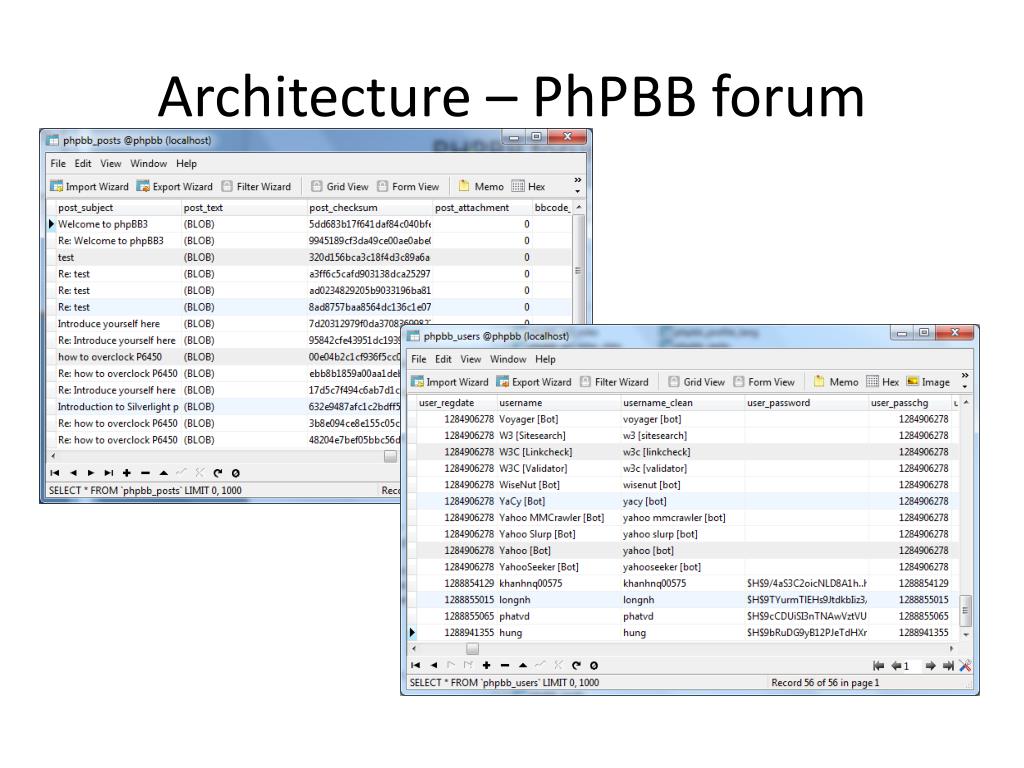Select username_clean cell 'yahoo slurp [bot]'
The width and height of the screenshot is (1024, 768).
(682, 534)
